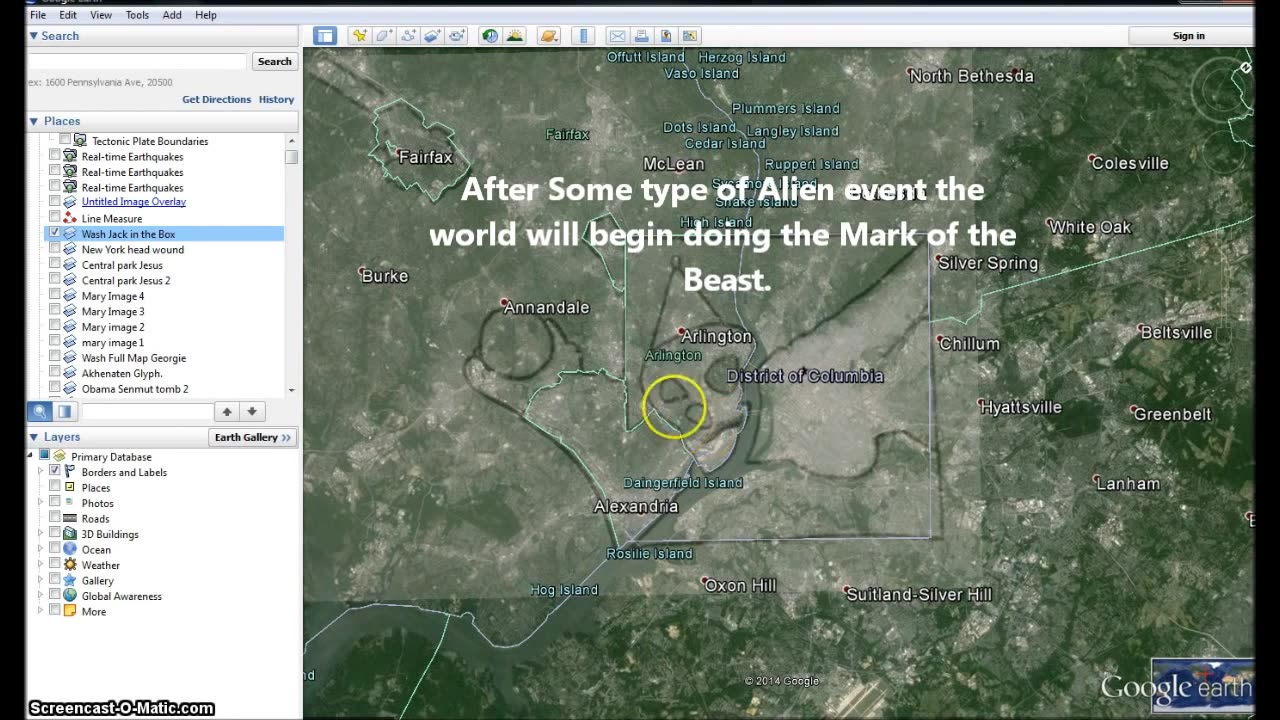The image size is (1280, 720).
Task: Choose the Add Image Overlay tool
Action: pyautogui.click(x=432, y=36)
